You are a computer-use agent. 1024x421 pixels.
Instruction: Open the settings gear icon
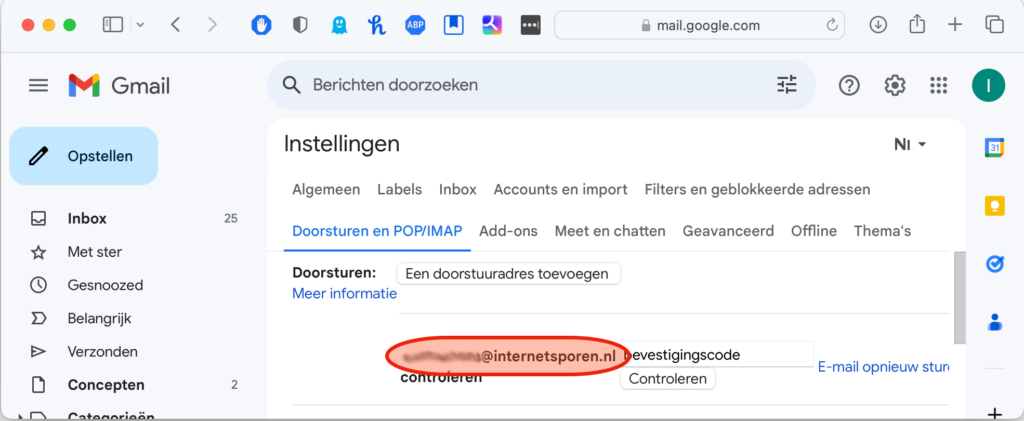tap(894, 86)
